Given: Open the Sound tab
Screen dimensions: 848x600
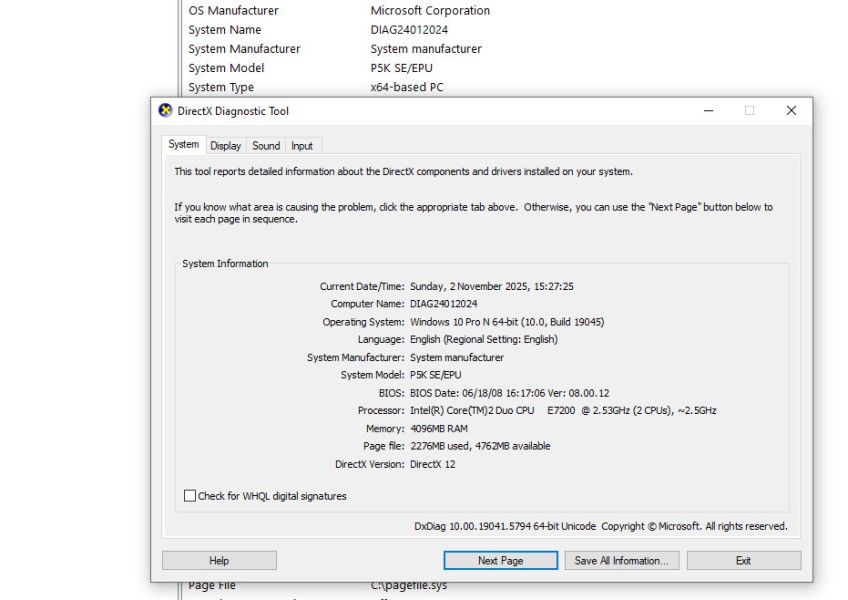Looking at the screenshot, I should pyautogui.click(x=266, y=145).
